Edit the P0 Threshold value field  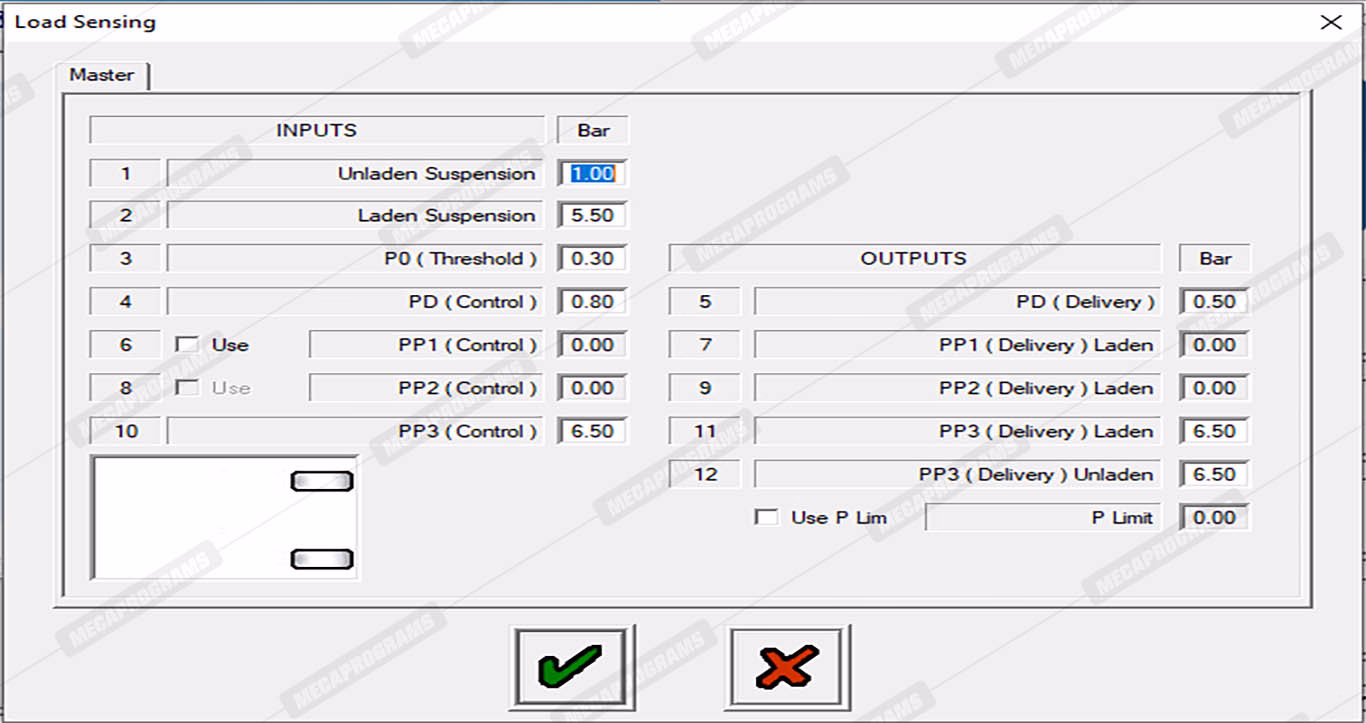click(592, 259)
